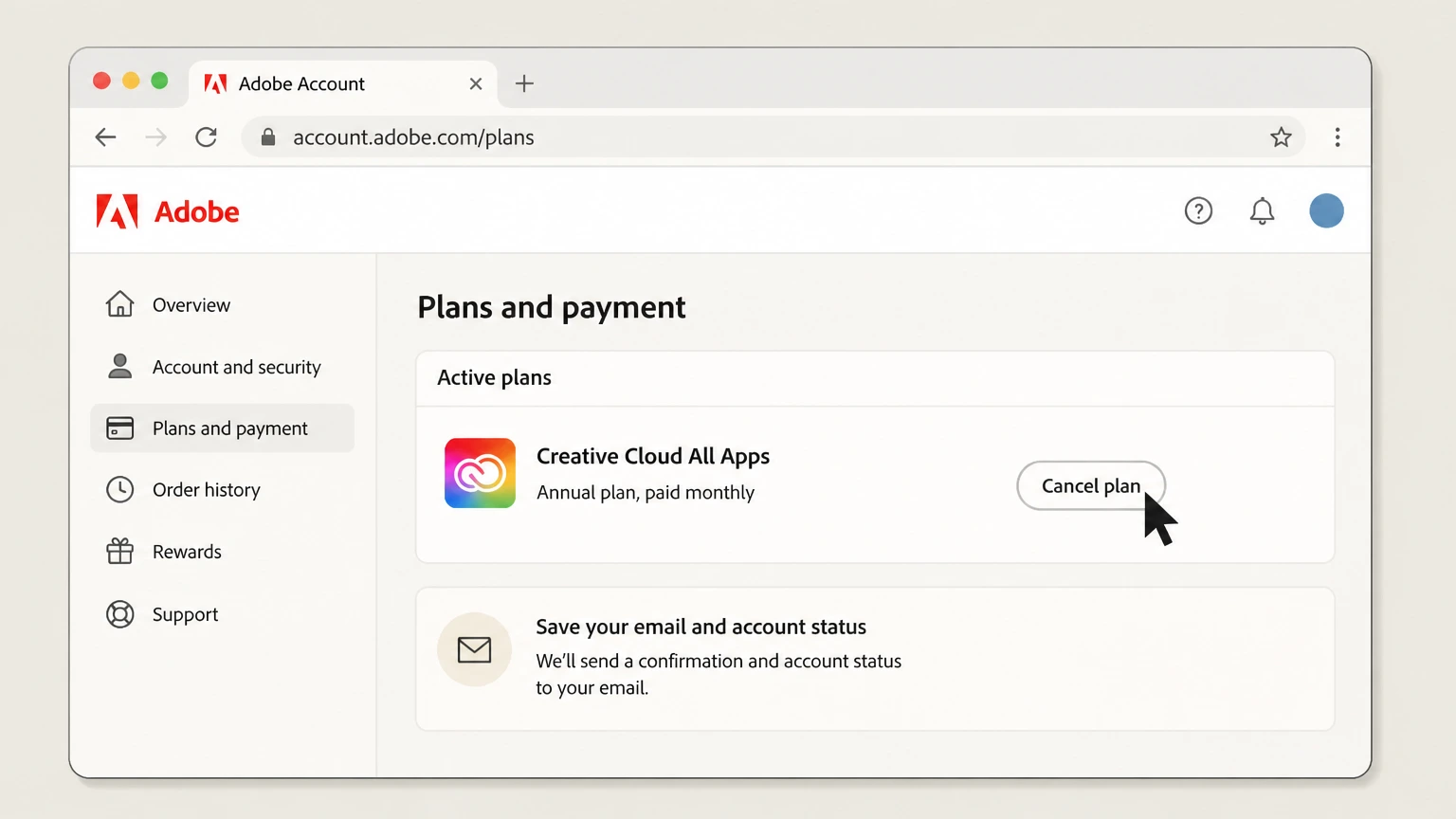This screenshot has height=819, width=1456.
Task: Reload the page with the refresh icon
Action: coord(206,137)
